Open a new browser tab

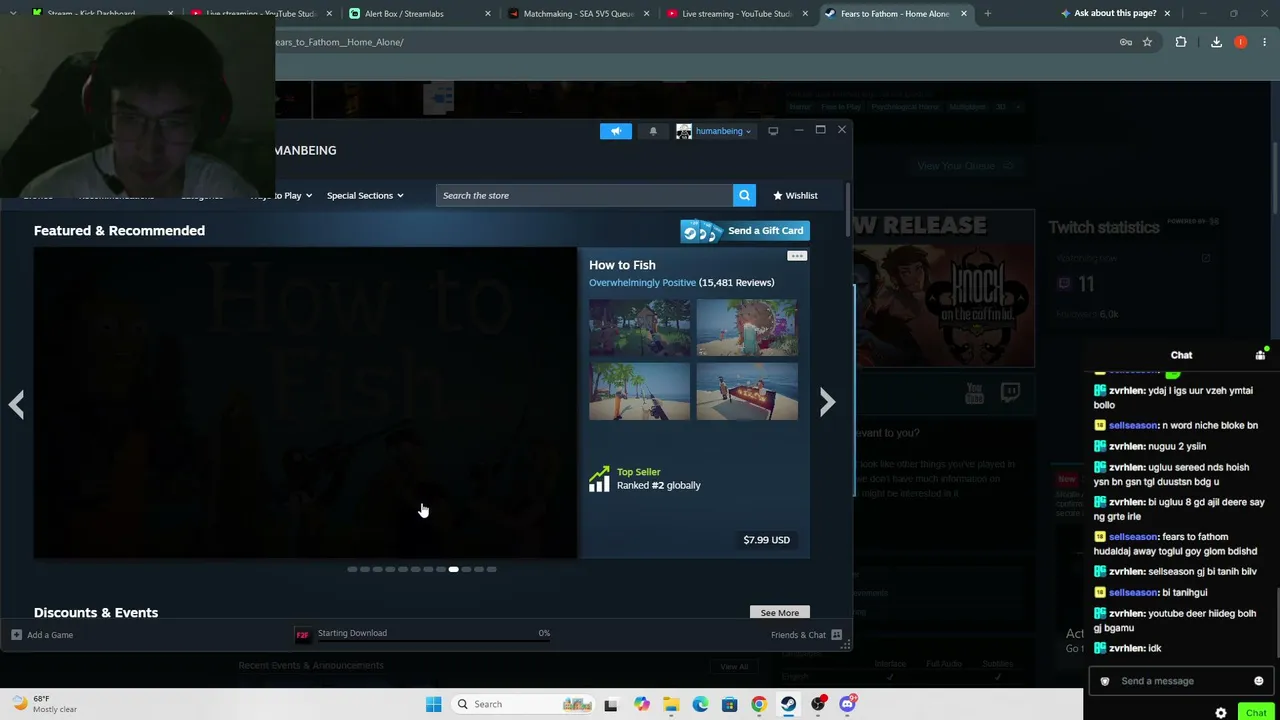tap(987, 14)
